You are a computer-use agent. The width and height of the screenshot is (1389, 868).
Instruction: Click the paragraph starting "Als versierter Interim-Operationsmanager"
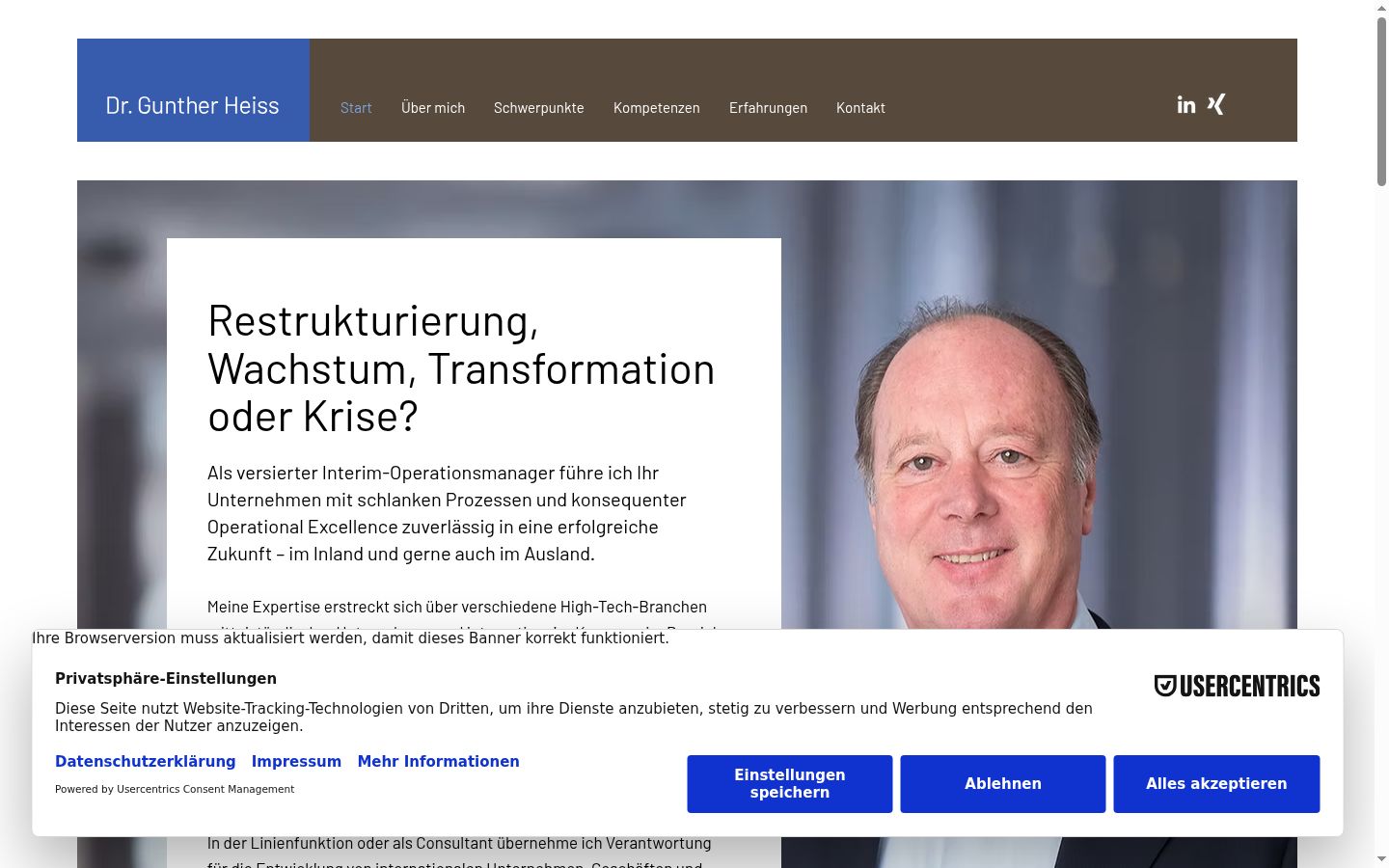(447, 513)
